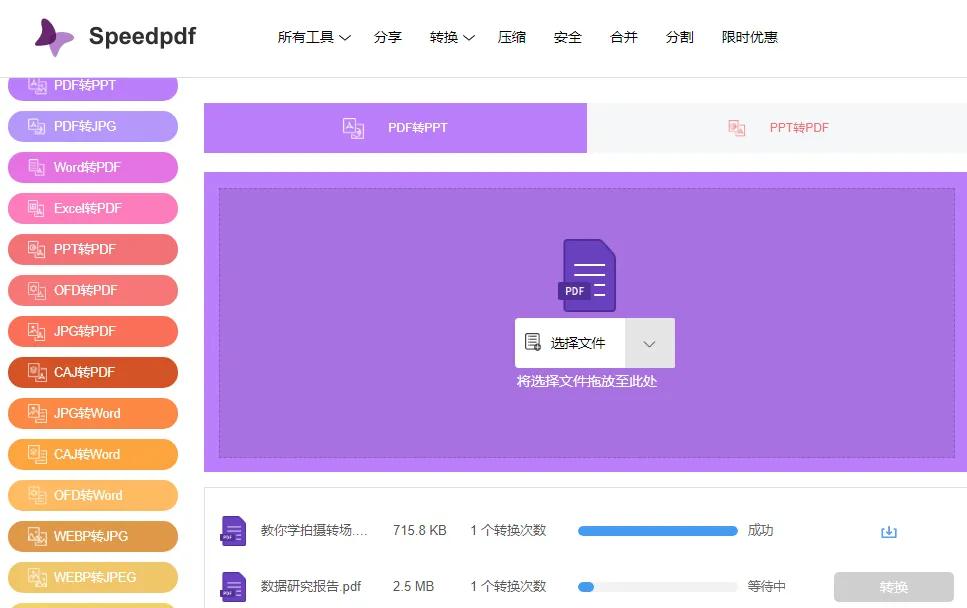Start converting 数据研究报告.pdf with 转换 button
This screenshot has width=967, height=608.
pos(893,586)
